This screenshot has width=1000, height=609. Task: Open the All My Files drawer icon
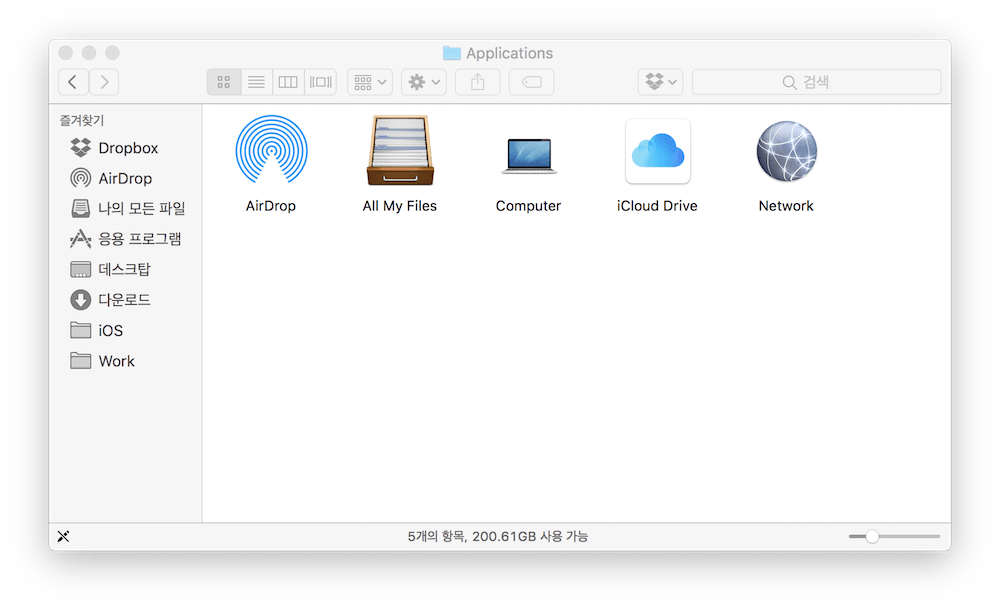click(x=400, y=151)
